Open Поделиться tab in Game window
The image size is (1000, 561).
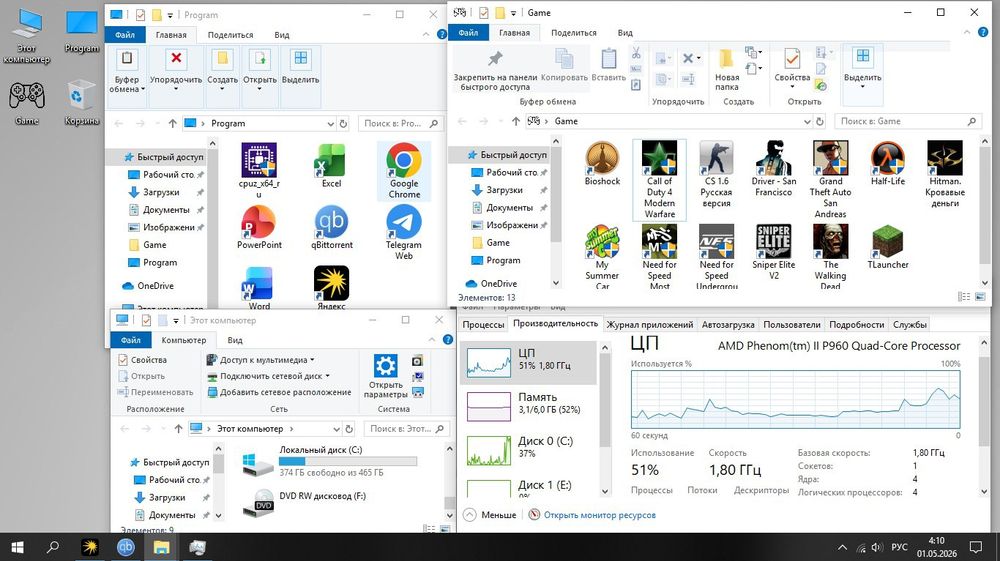[x=574, y=33]
